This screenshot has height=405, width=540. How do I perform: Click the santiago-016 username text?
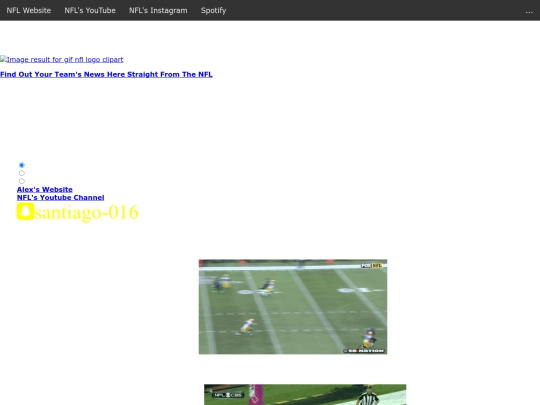[x=86, y=212]
